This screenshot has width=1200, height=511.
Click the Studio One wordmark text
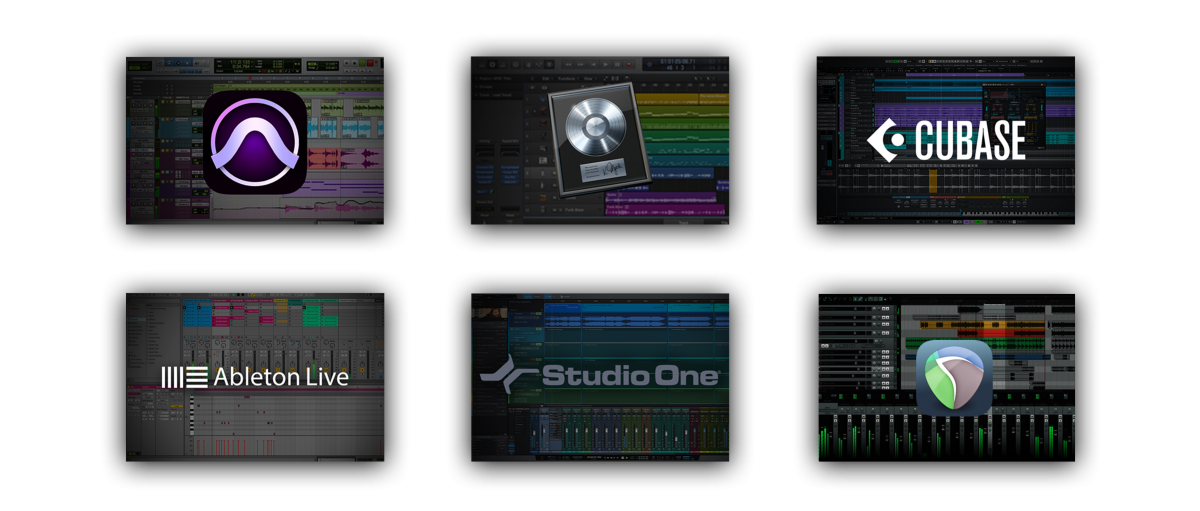(x=630, y=376)
